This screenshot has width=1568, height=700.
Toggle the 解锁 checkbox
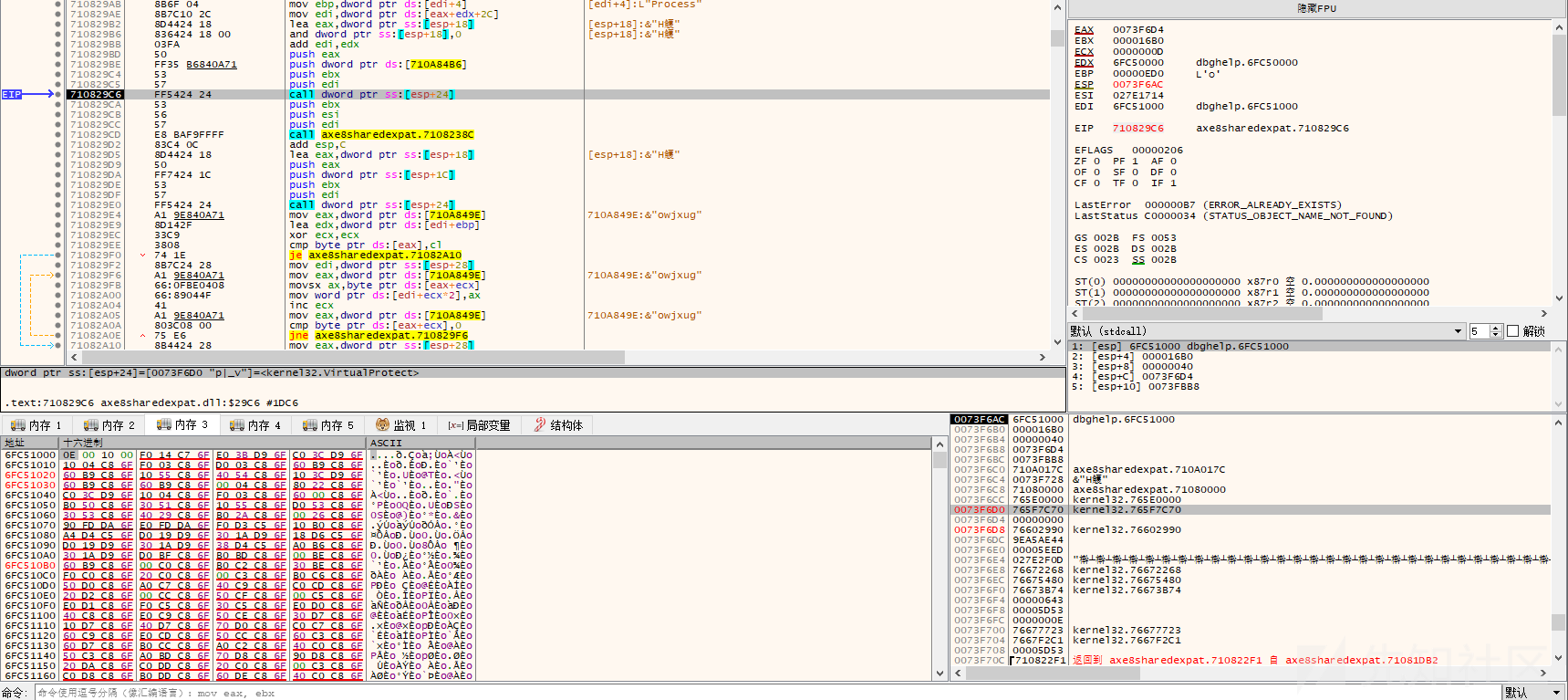pos(1512,331)
